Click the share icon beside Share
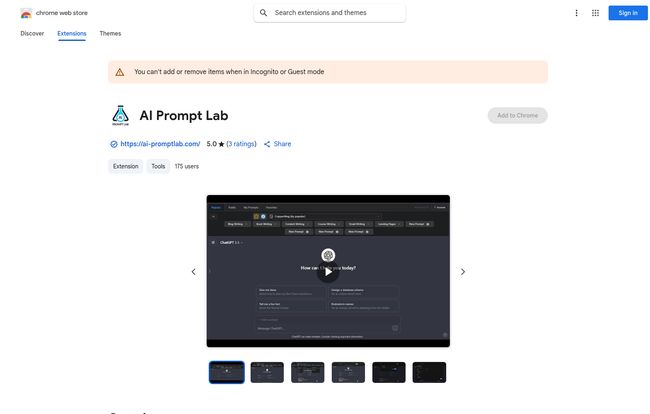The height and width of the screenshot is (414, 650). click(x=267, y=144)
